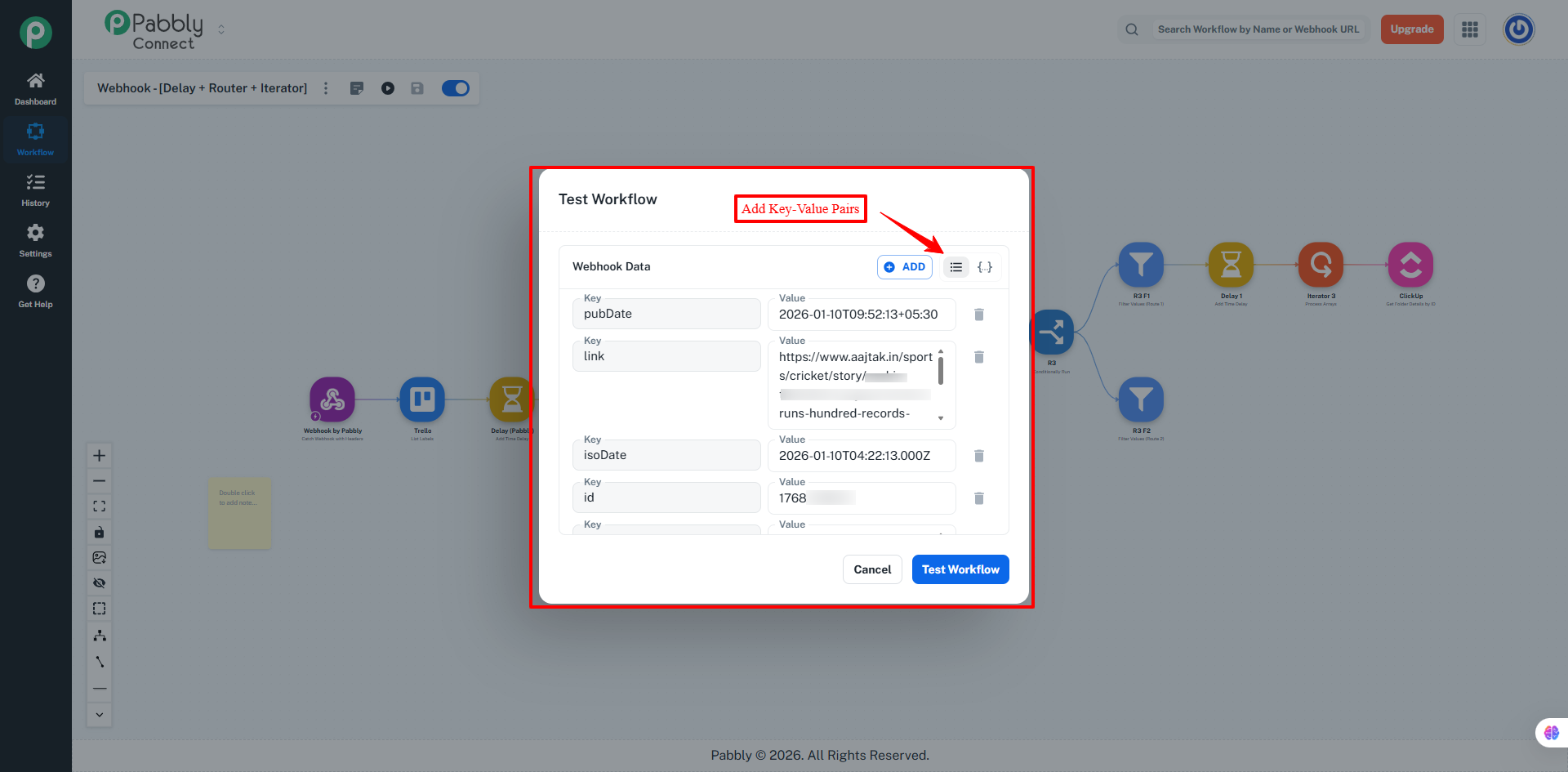Switch to key-value list view icon
Screen dimensions: 1568x772
tap(955, 267)
